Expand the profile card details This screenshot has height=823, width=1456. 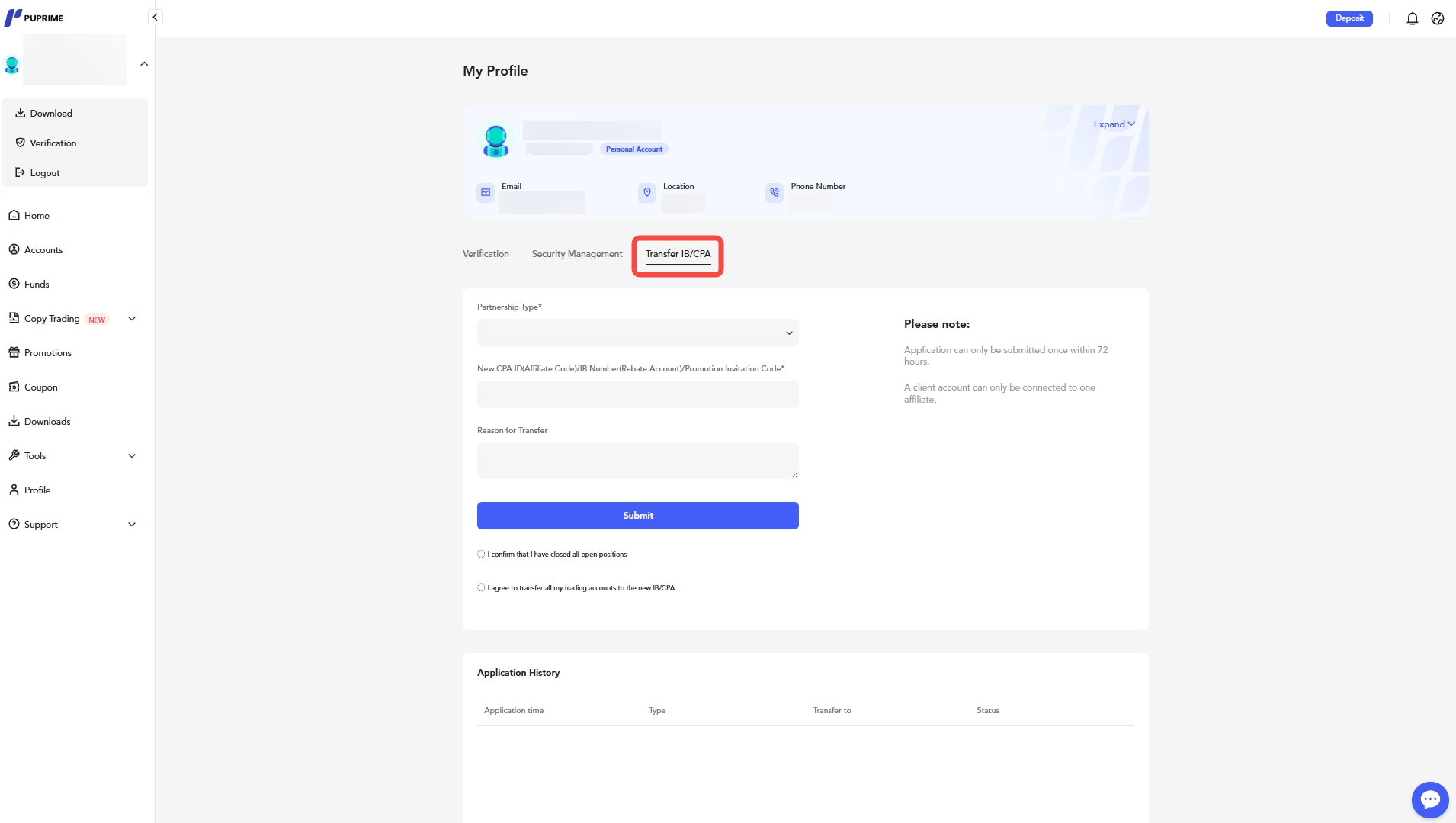click(x=1114, y=124)
